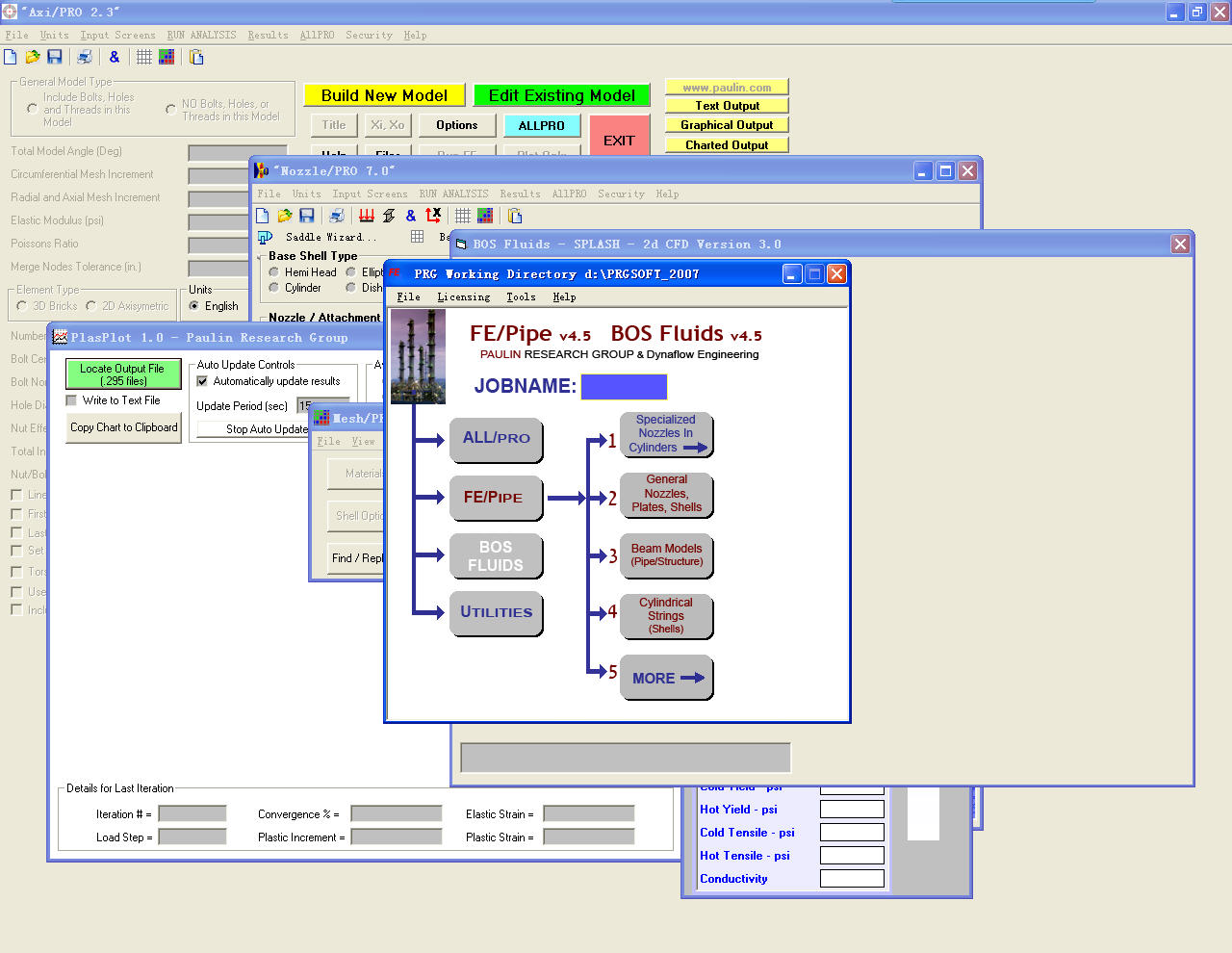Click the Text Output button
The image size is (1232, 953).
(x=727, y=106)
